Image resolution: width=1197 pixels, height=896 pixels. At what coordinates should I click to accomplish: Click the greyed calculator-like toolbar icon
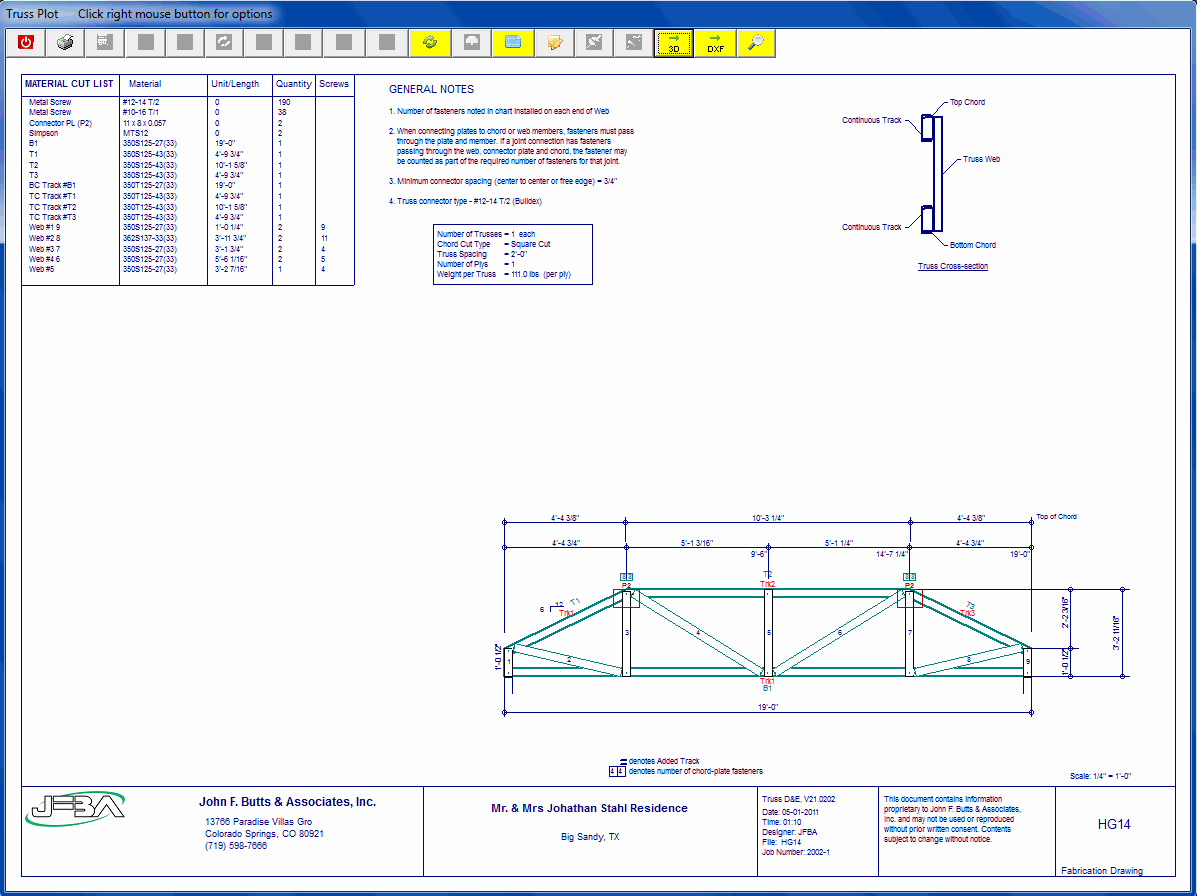coord(105,43)
